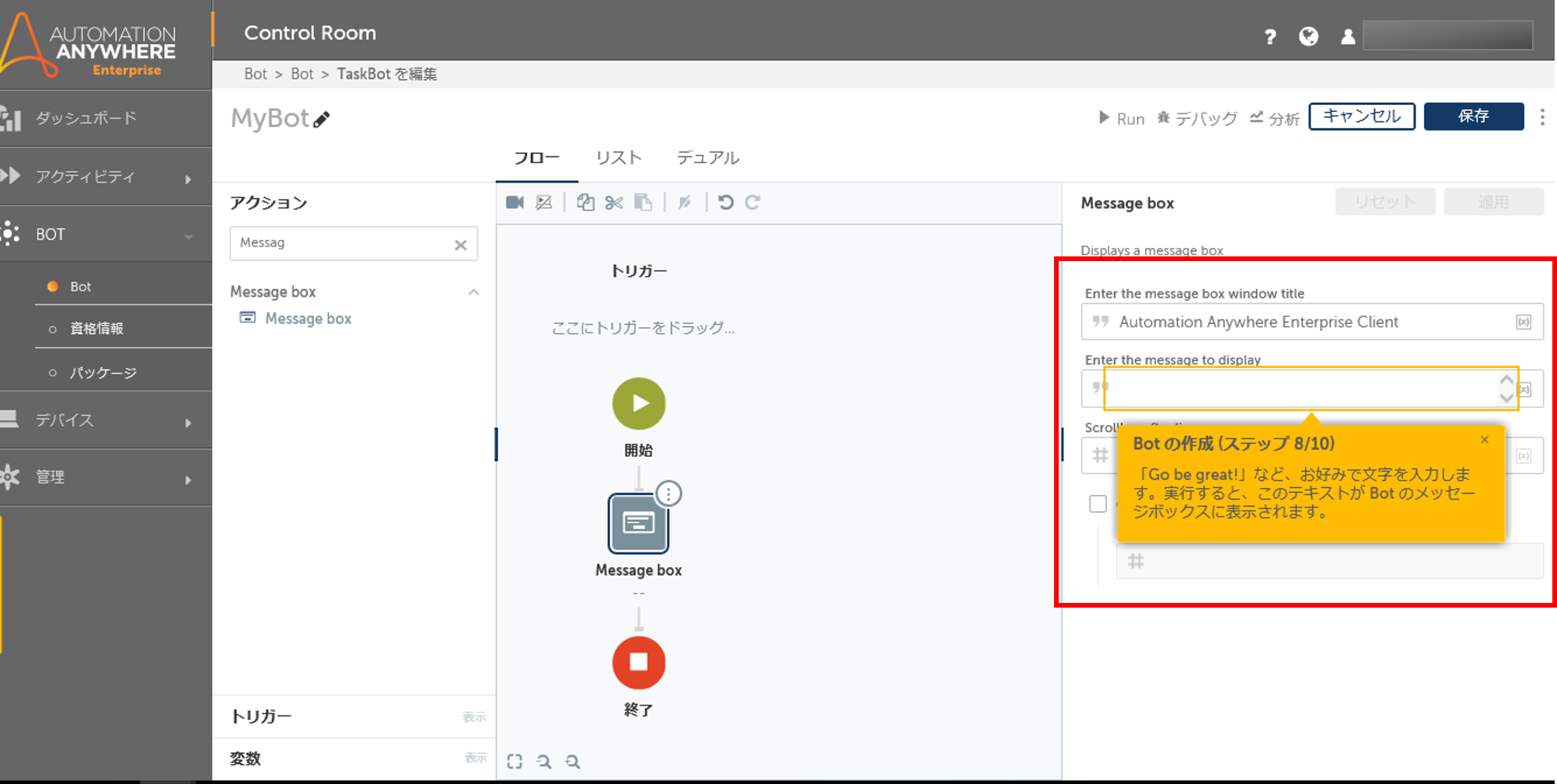Click the image capture toolbar icon
This screenshot has height=784, width=1557.
(544, 203)
